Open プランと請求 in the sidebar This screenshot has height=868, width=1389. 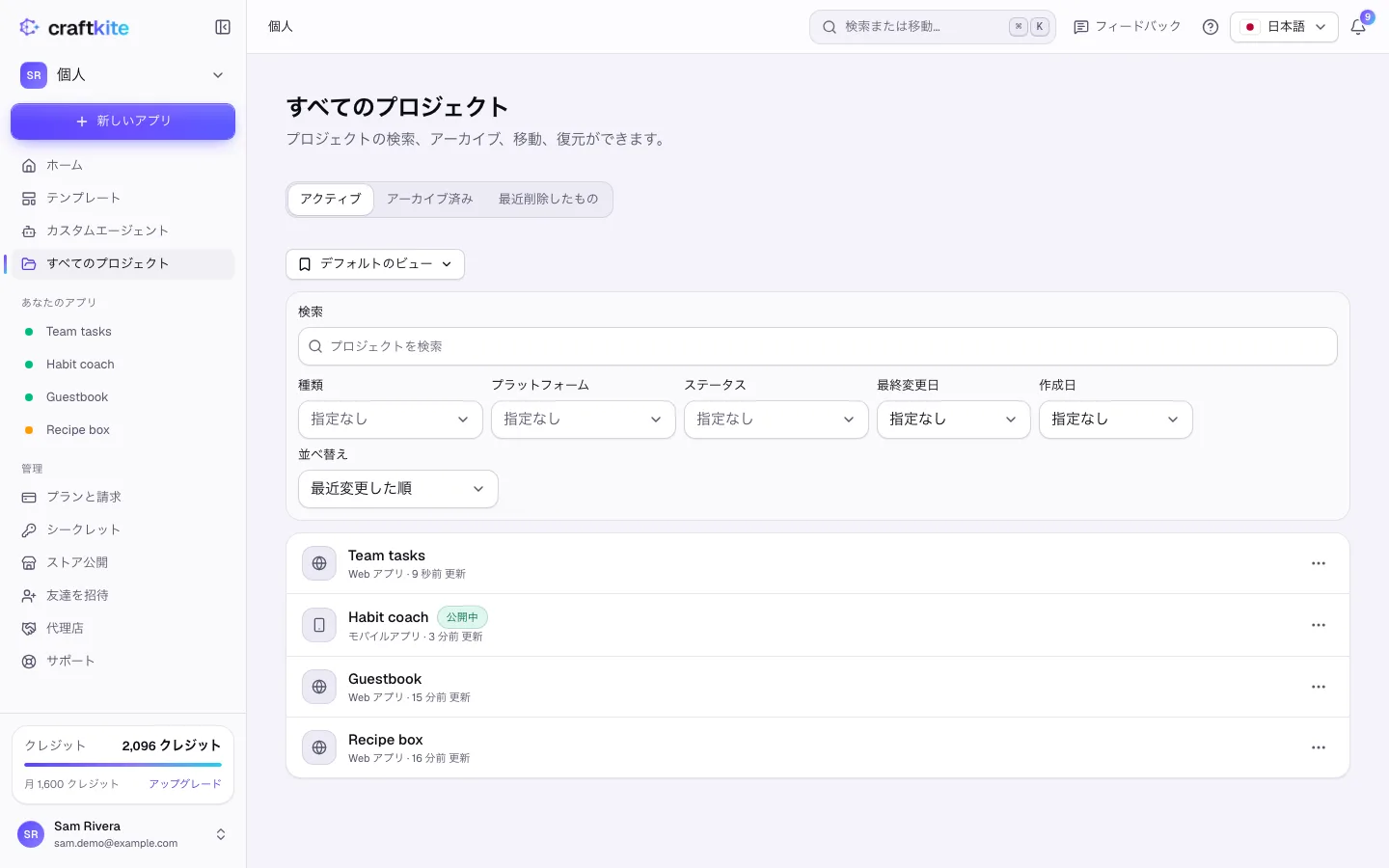(x=123, y=497)
